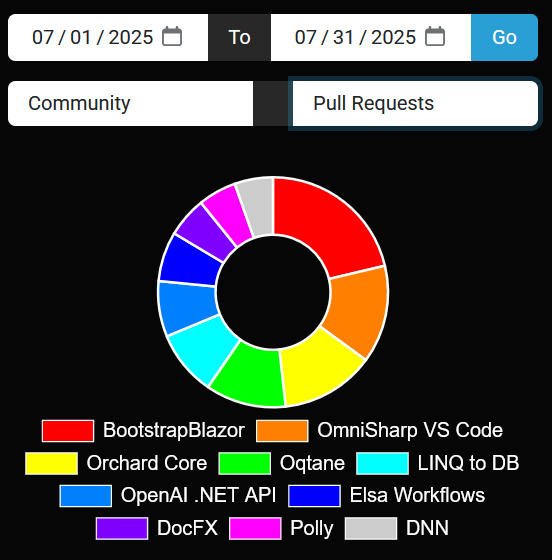Click the OmniSharp VS Code legend label
Screen dimensions: 552x560
410,430
